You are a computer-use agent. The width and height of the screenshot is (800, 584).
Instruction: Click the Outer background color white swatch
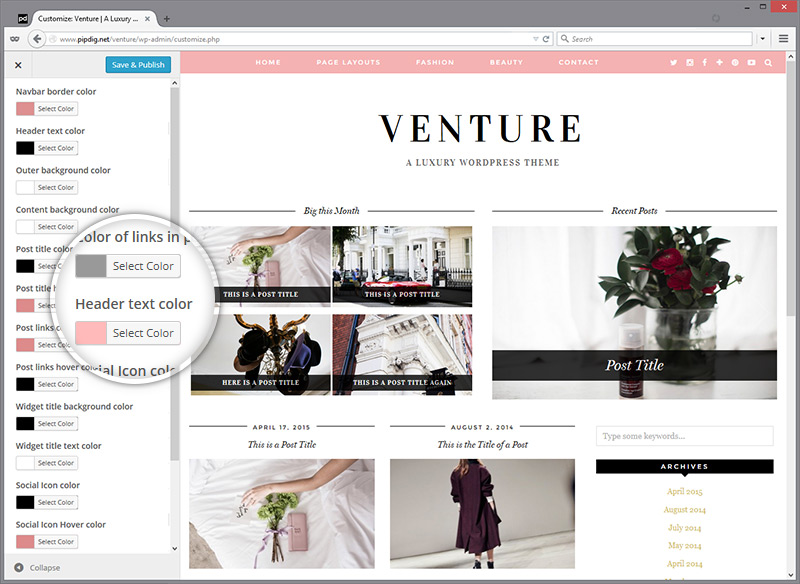(x=25, y=187)
